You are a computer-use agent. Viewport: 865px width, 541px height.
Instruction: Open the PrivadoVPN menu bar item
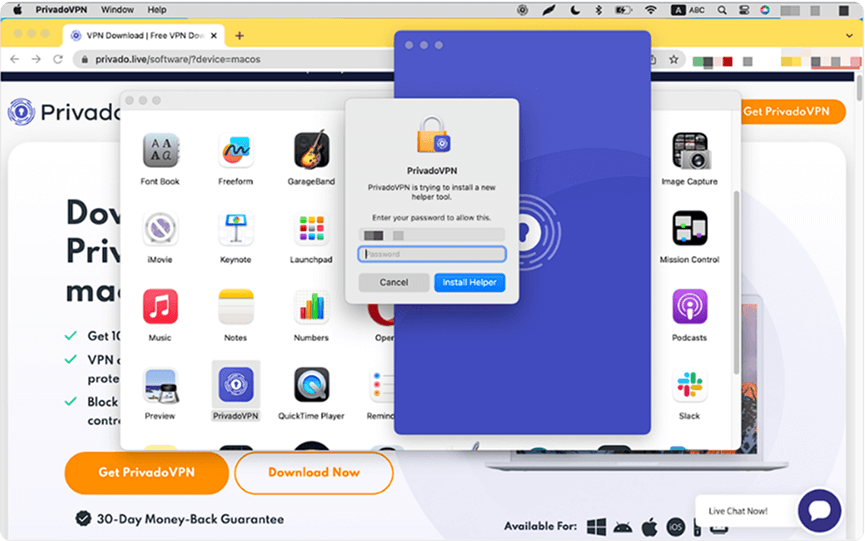coord(61,10)
